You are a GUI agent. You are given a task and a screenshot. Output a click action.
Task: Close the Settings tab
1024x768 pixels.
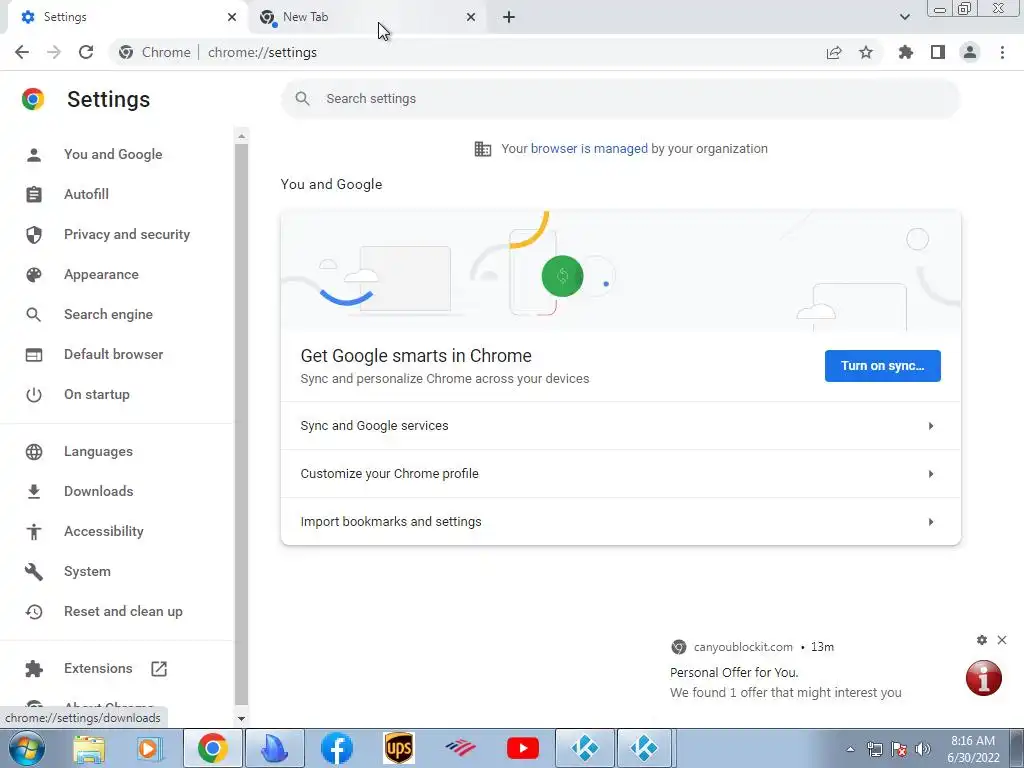pos(232,17)
